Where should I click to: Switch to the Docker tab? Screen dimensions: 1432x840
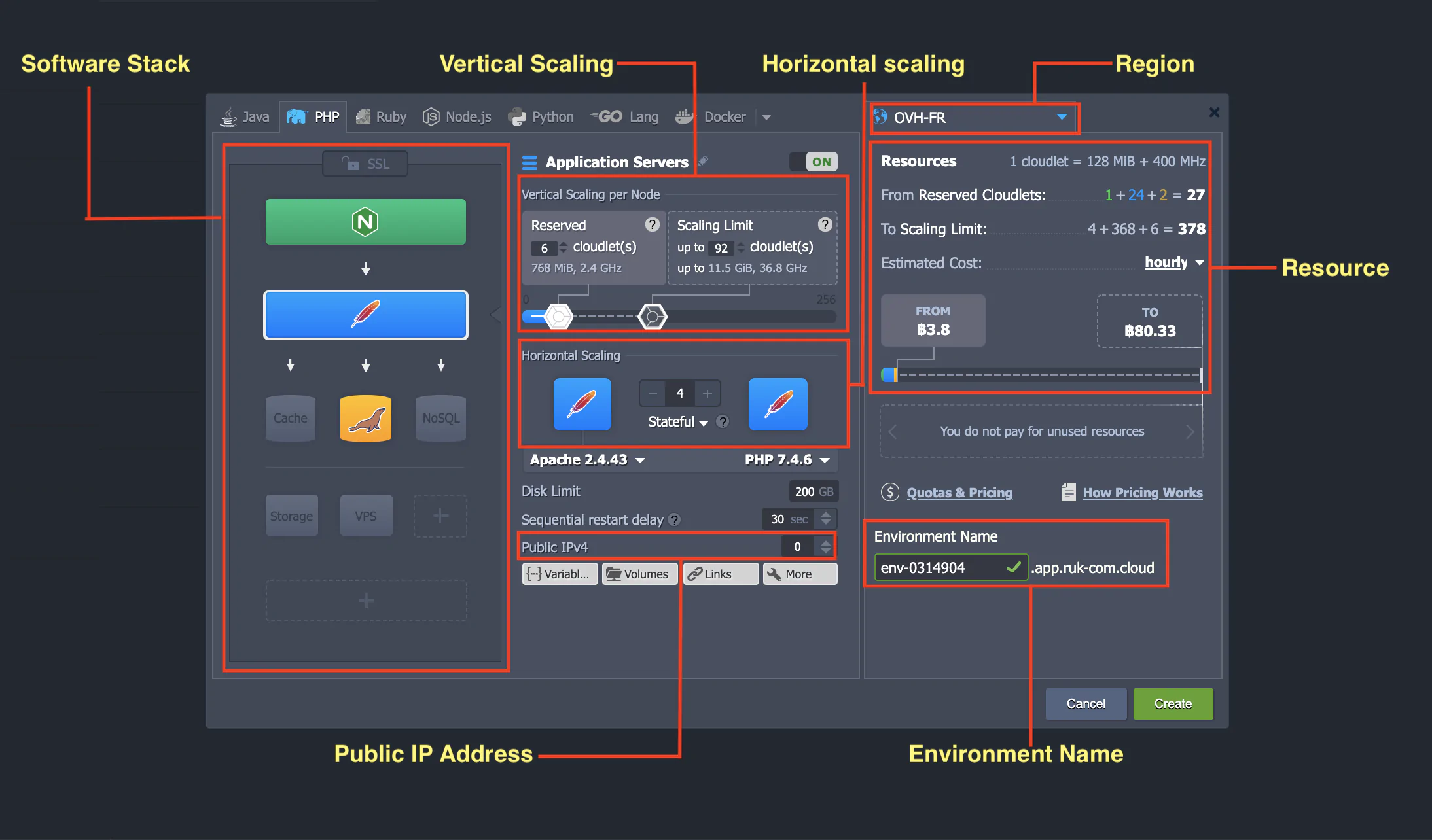(711, 117)
